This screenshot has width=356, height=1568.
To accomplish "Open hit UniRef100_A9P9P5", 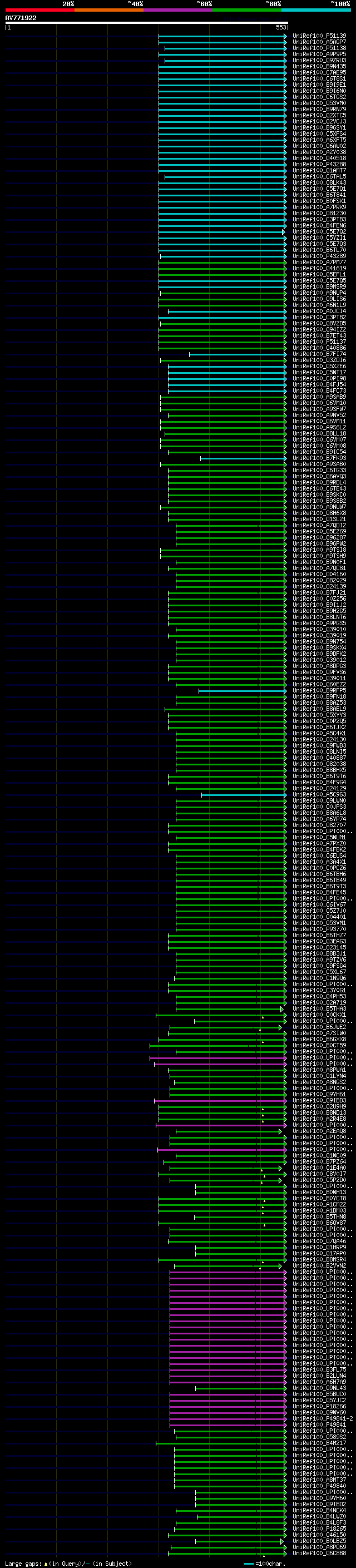I will tap(319, 54).
